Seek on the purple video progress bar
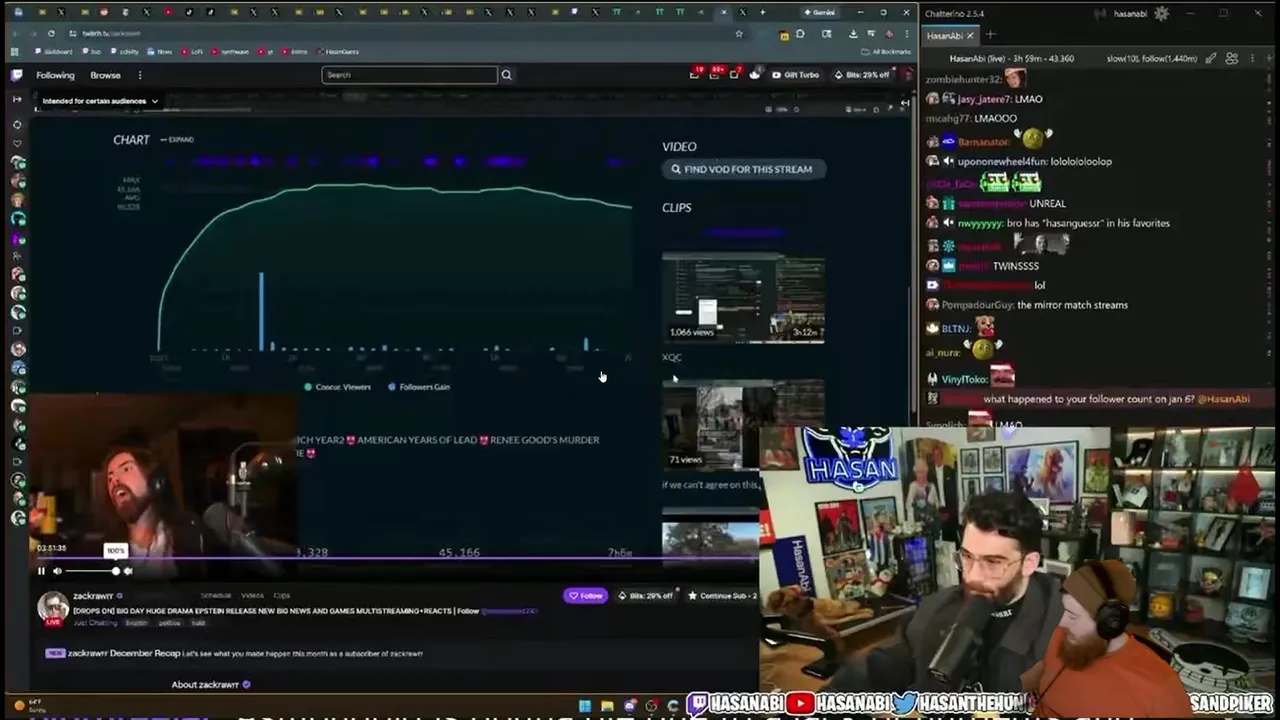 click(395, 558)
